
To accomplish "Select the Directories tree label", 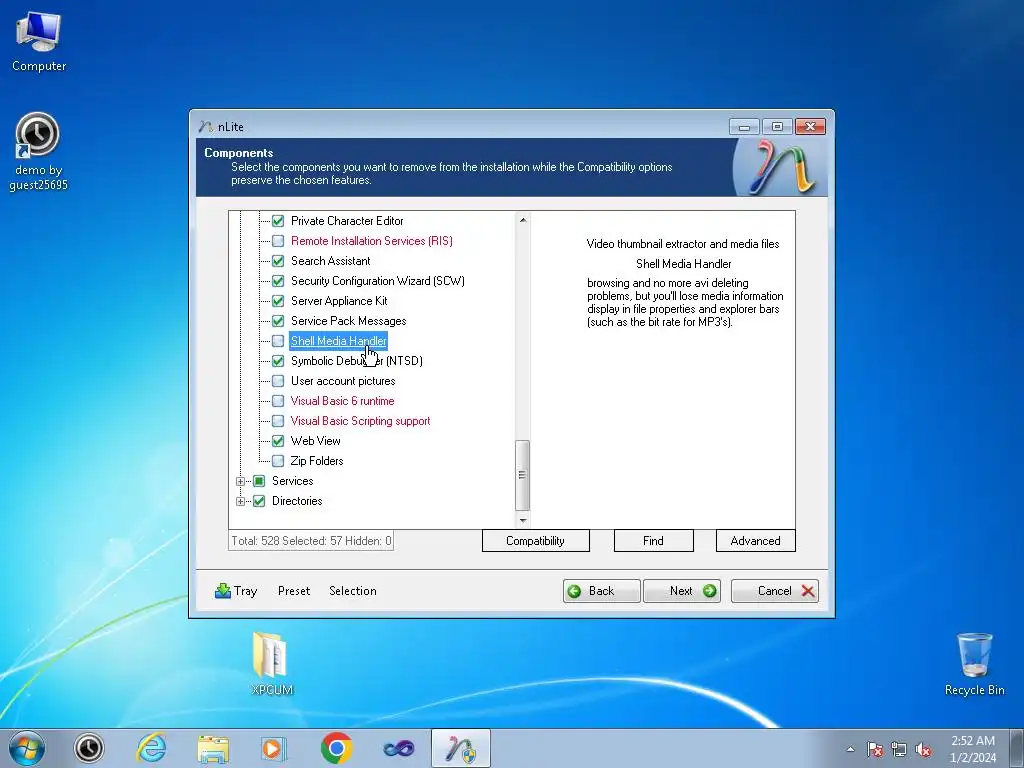I will click(297, 501).
